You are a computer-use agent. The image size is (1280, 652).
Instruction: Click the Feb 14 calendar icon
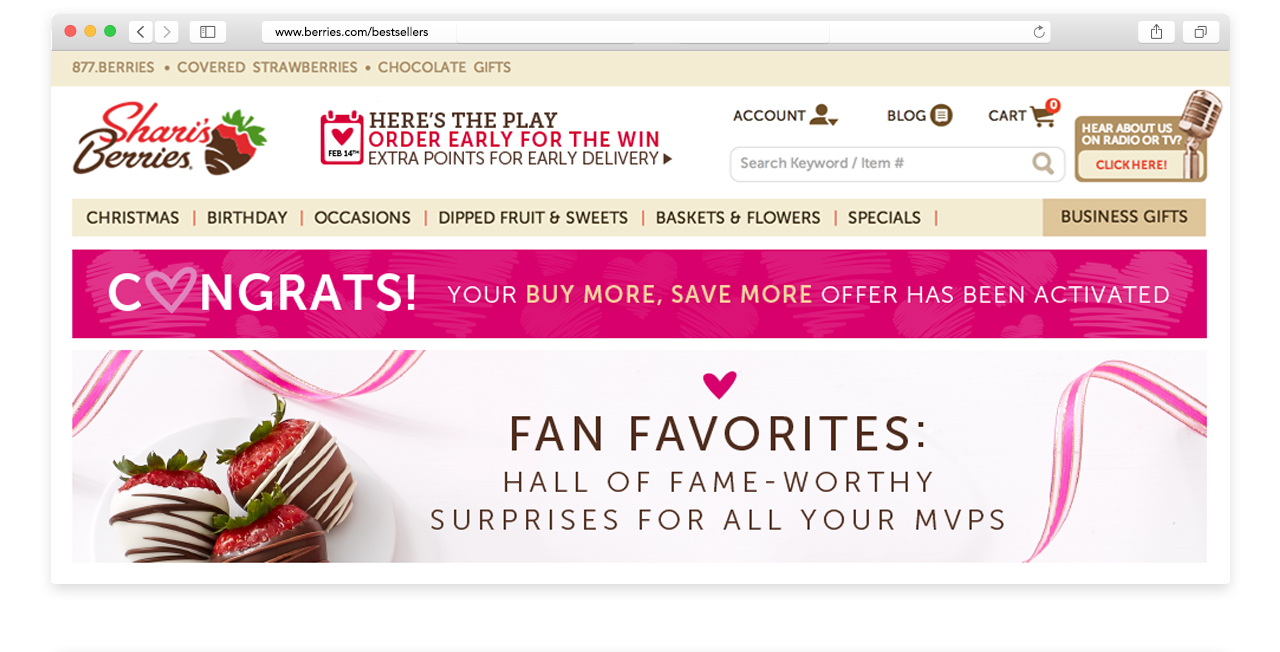pos(341,138)
